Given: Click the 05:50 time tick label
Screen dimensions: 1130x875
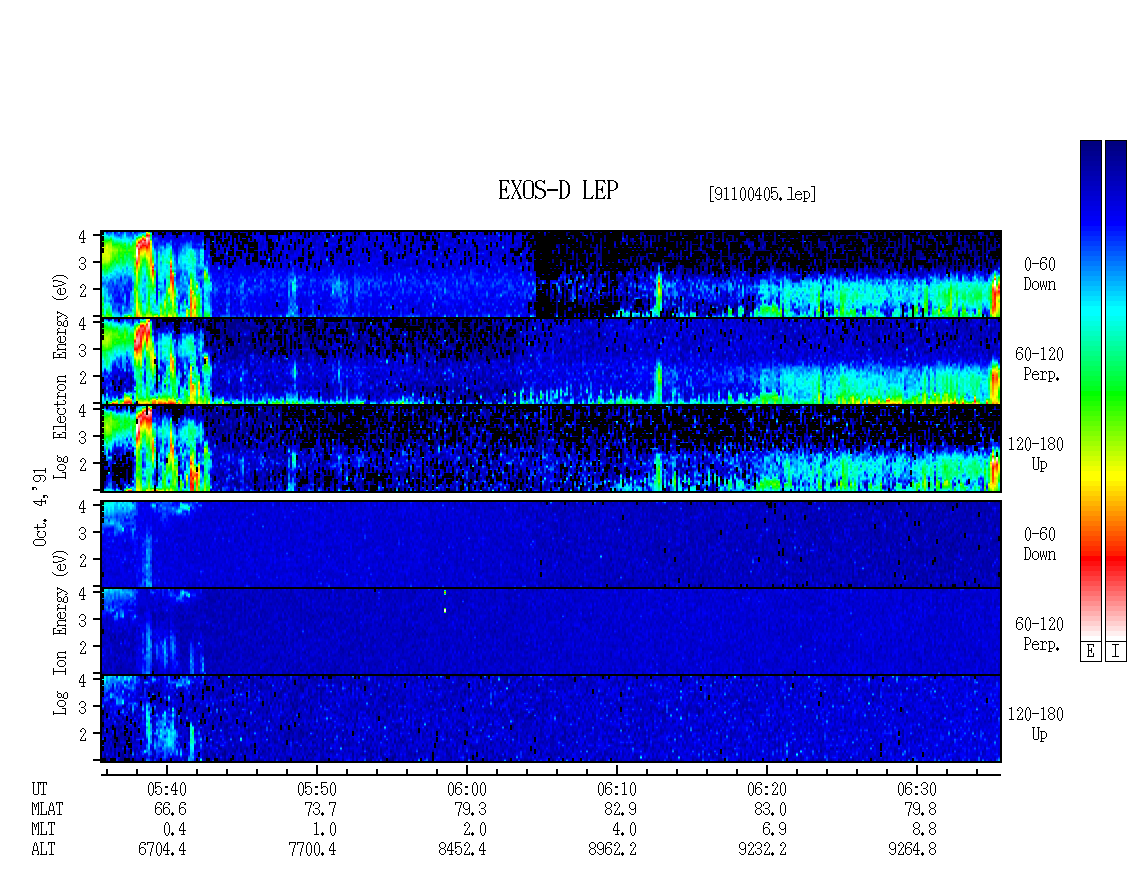Looking at the screenshot, I should click(317, 789).
